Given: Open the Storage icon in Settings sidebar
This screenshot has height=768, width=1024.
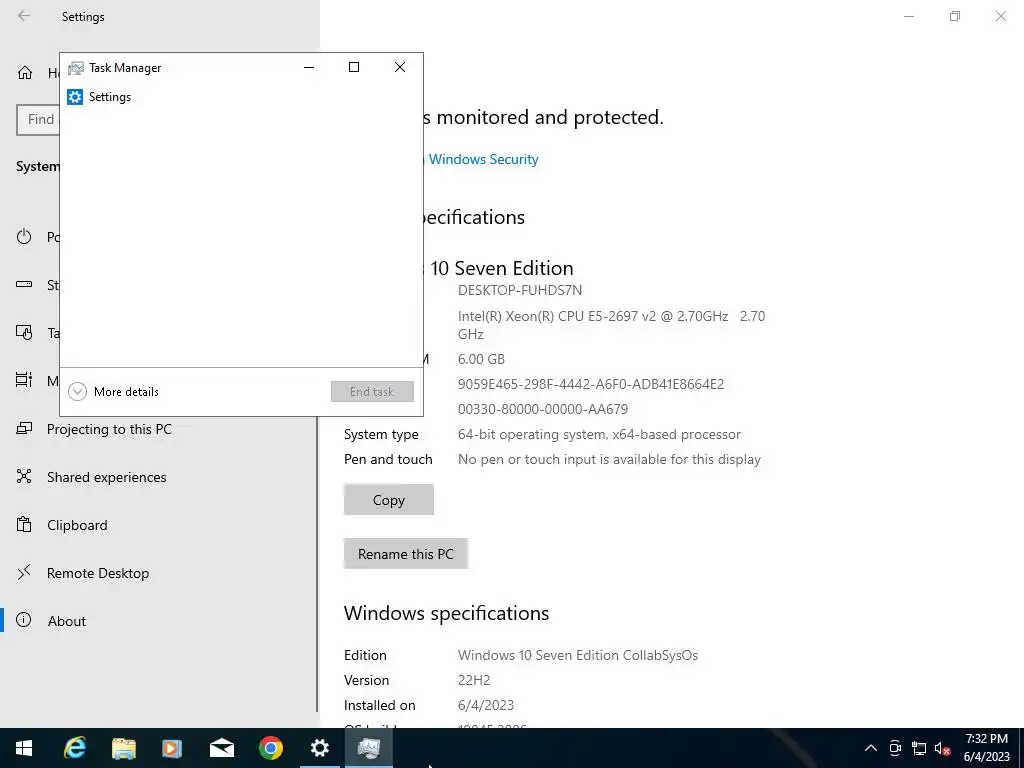Looking at the screenshot, I should [x=24, y=284].
